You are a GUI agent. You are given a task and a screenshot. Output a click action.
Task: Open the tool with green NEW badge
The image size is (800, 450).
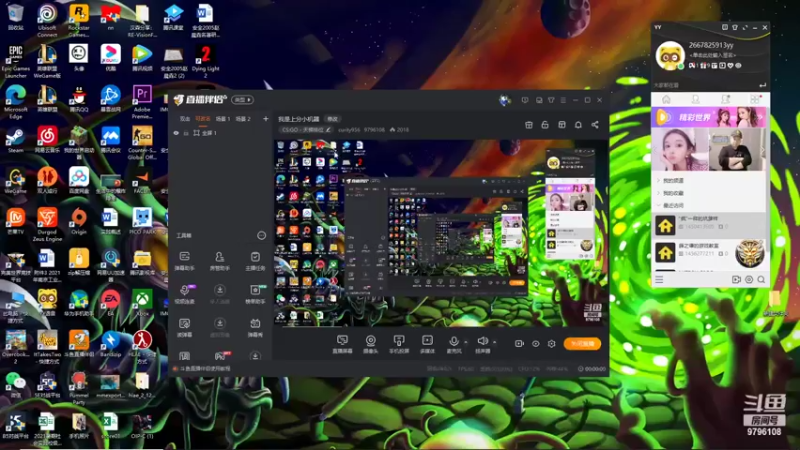click(256, 294)
